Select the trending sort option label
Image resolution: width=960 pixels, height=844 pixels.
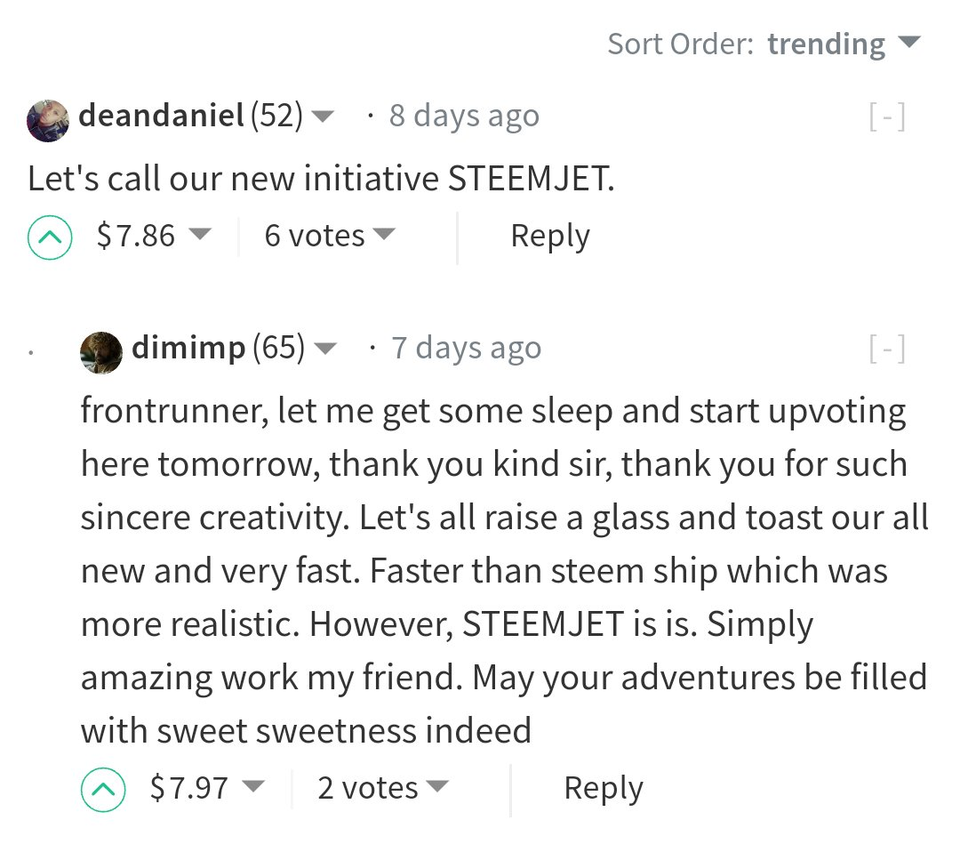pos(827,45)
